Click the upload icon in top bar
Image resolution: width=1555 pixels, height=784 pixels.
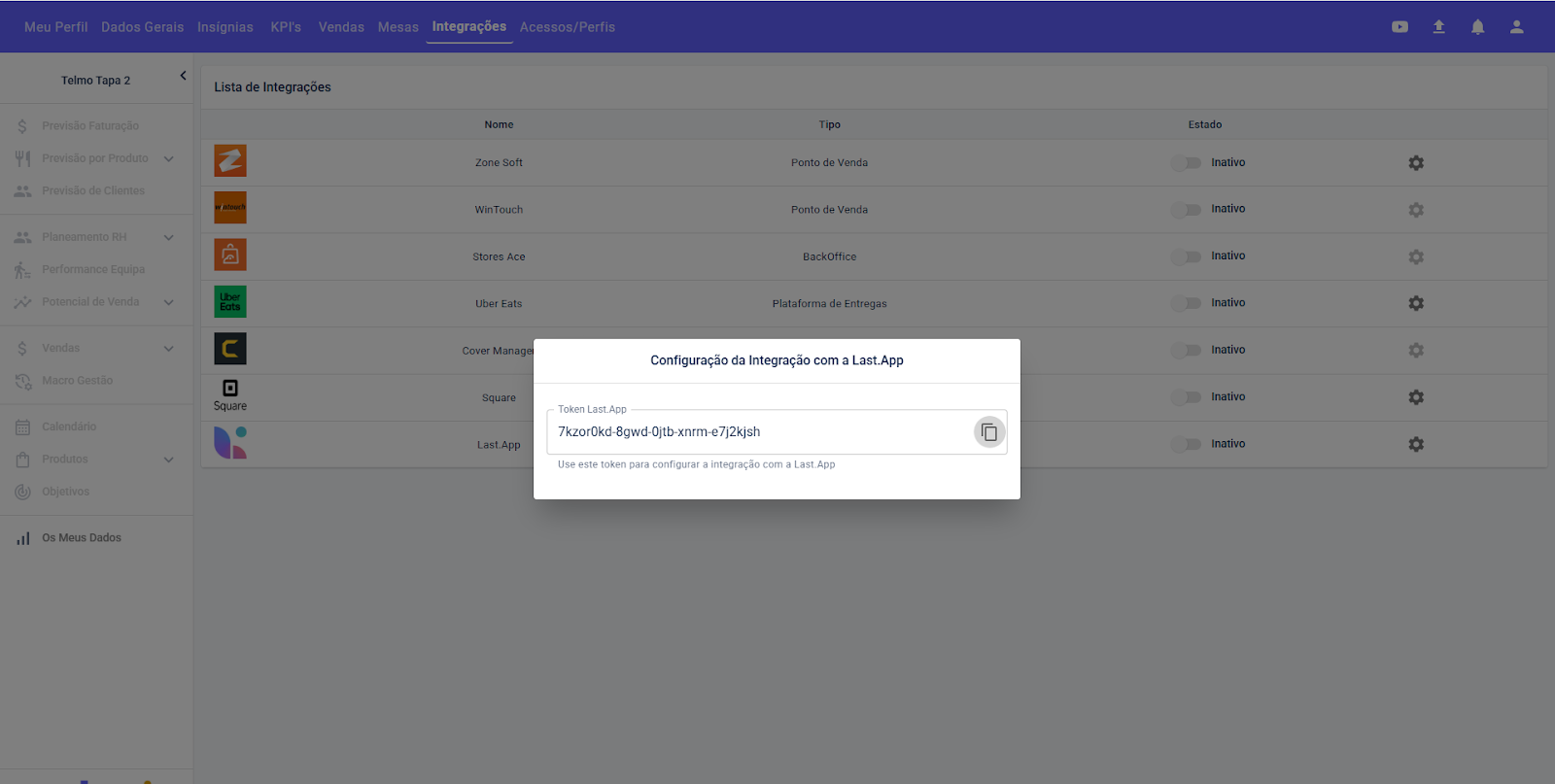click(x=1438, y=27)
